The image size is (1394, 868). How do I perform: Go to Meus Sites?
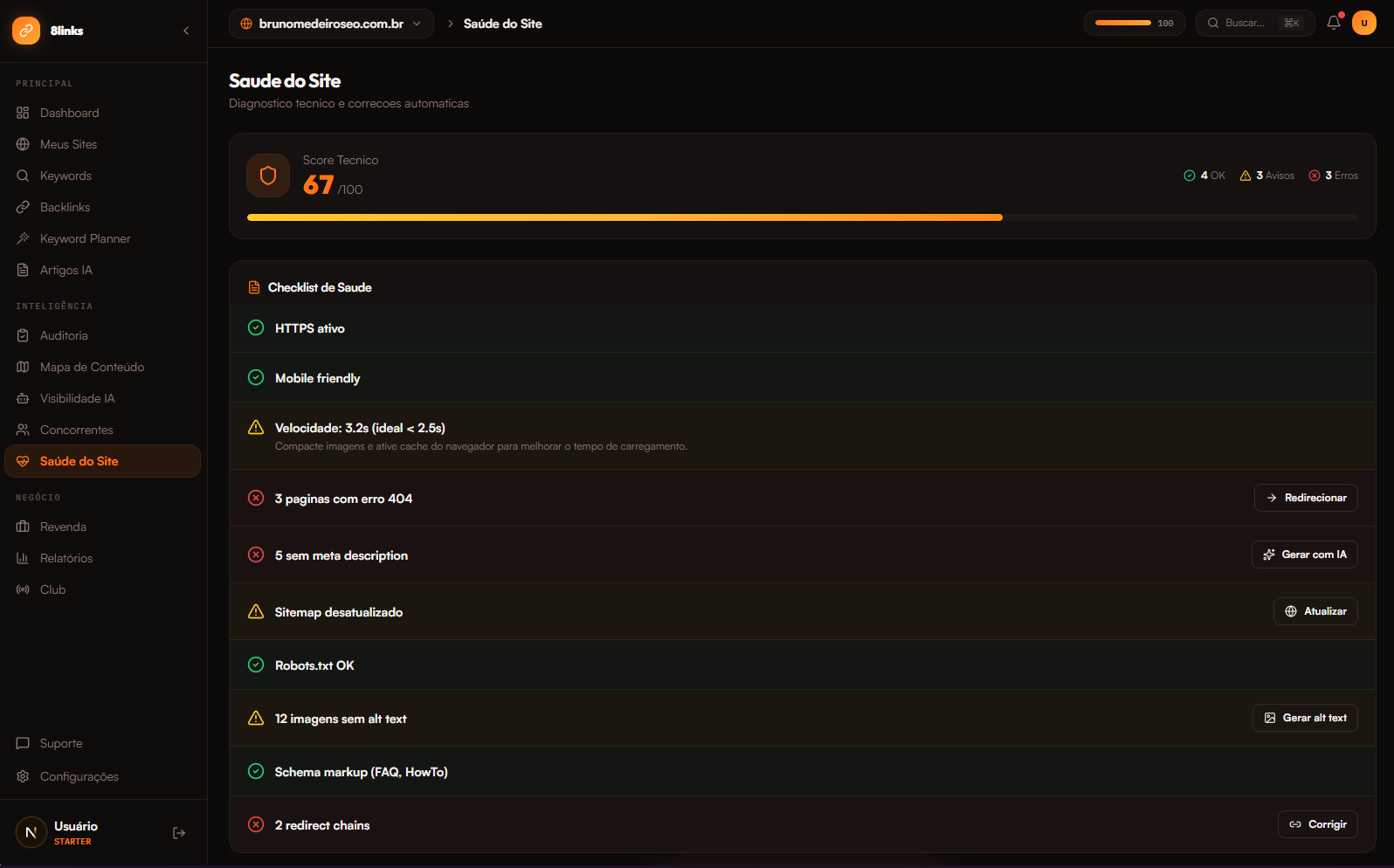coord(103,144)
